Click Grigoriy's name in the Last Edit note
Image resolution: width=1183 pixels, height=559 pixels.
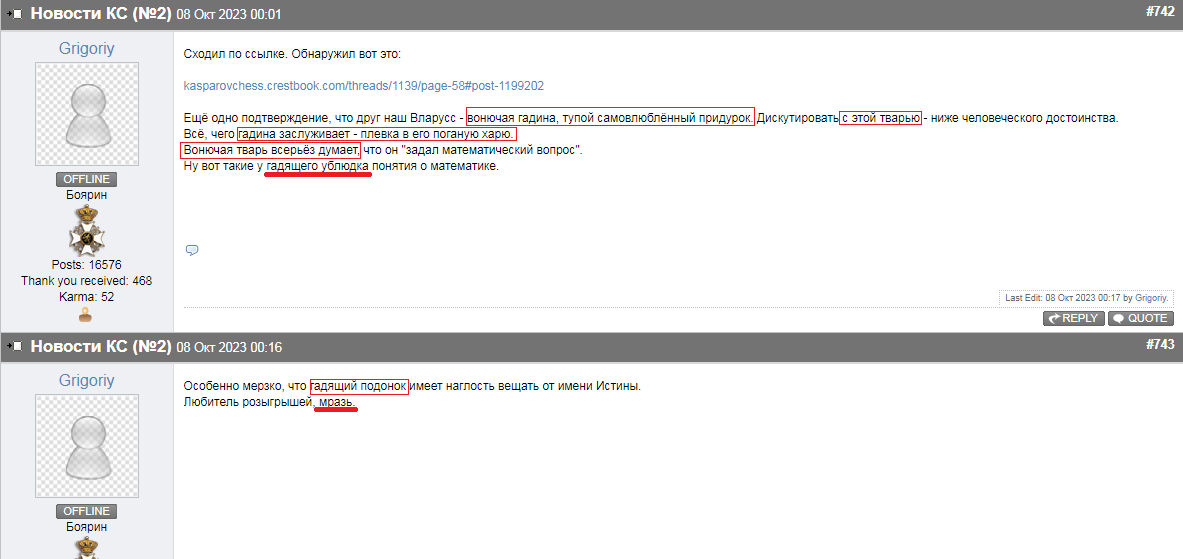1152,298
